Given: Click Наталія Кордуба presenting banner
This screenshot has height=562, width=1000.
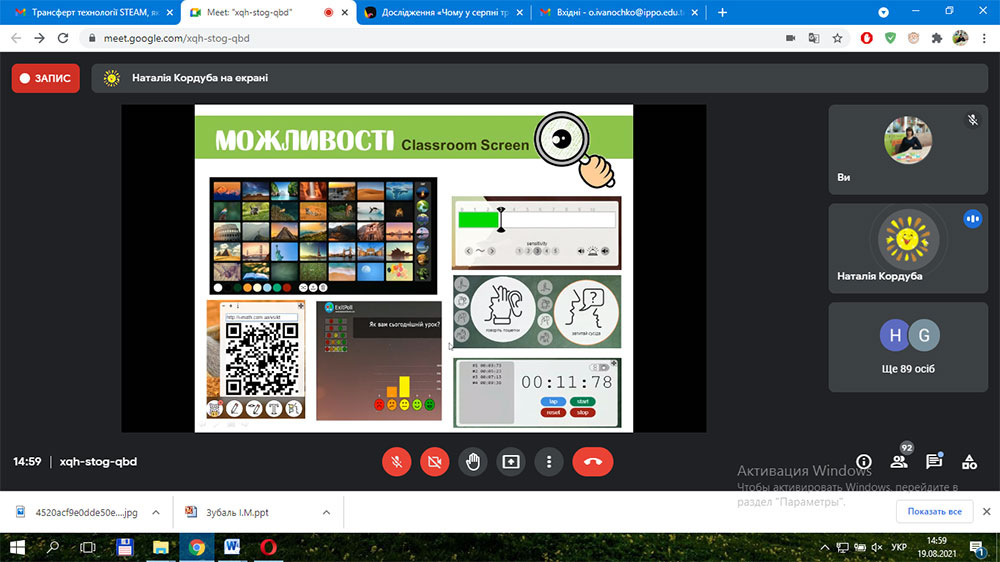Looking at the screenshot, I should [540, 78].
